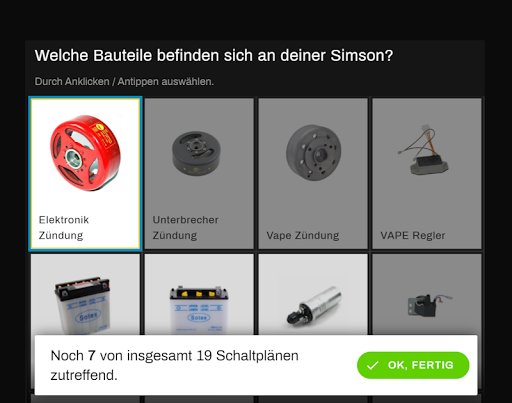The image size is (512, 403).
Task: Click the Welche Bauteile heading
Action: coord(214,55)
